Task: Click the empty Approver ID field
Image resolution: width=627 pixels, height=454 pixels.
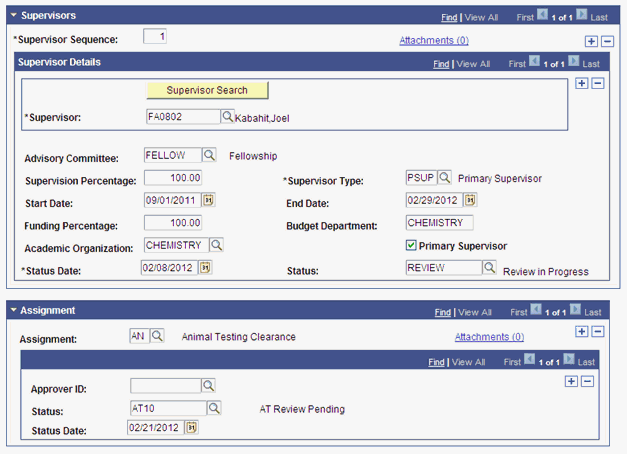Action: (166, 386)
